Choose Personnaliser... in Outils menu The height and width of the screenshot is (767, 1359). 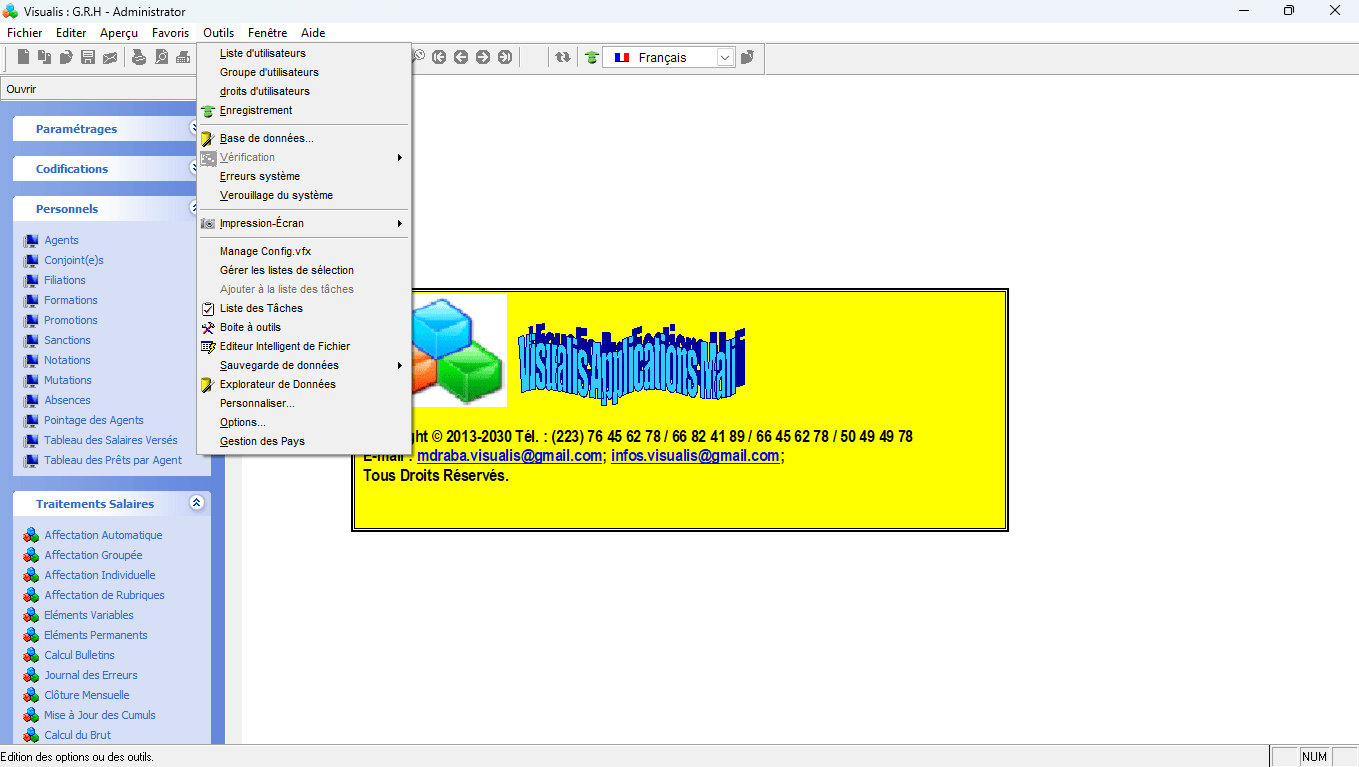(304, 403)
